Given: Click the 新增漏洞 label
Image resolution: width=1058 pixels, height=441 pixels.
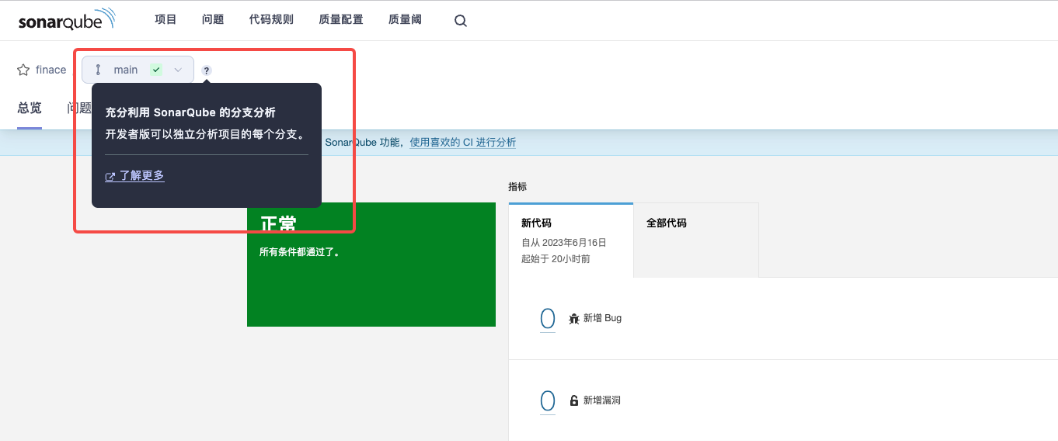Looking at the screenshot, I should tap(602, 401).
